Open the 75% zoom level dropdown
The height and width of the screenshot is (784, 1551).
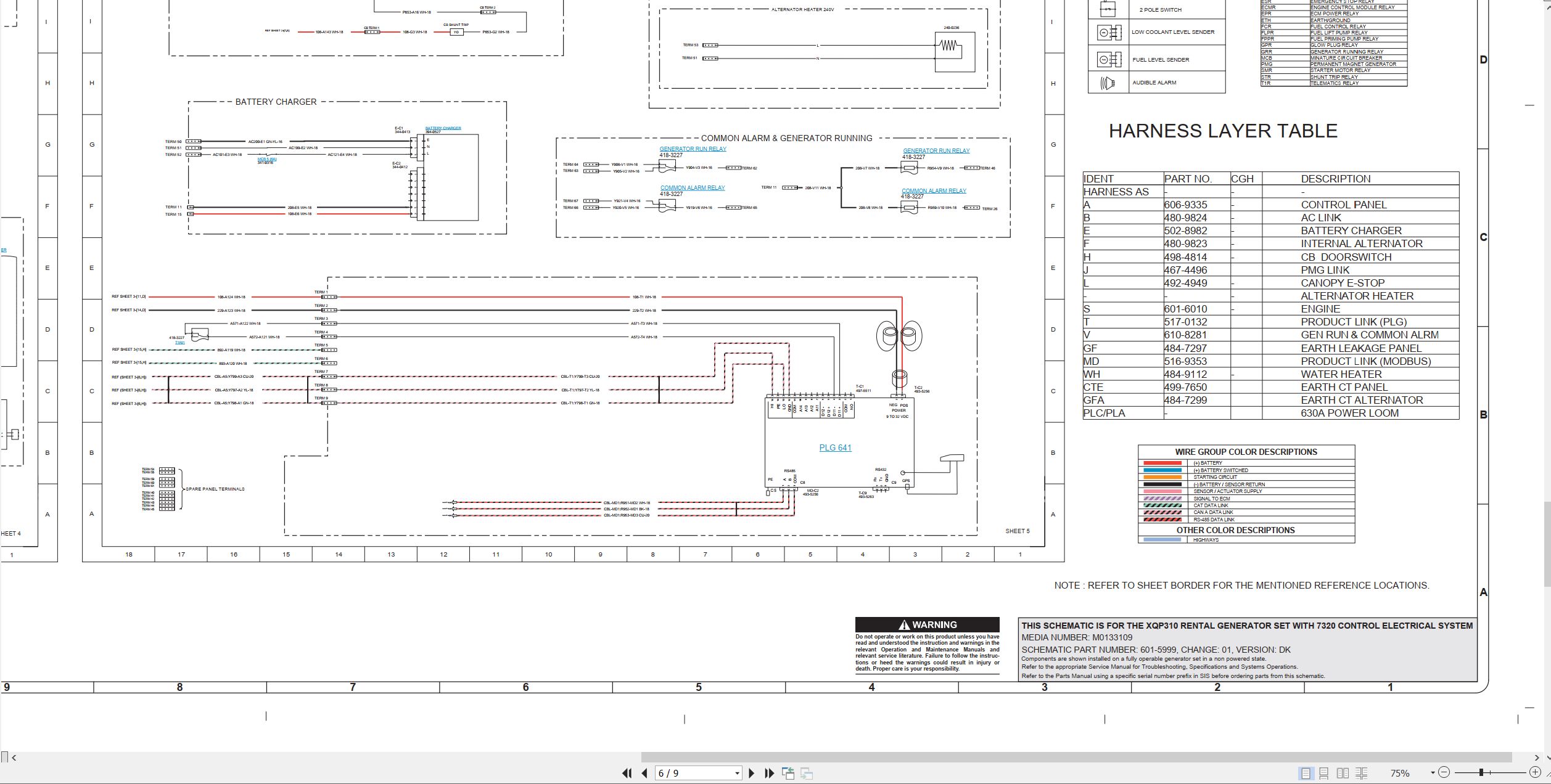1433,773
